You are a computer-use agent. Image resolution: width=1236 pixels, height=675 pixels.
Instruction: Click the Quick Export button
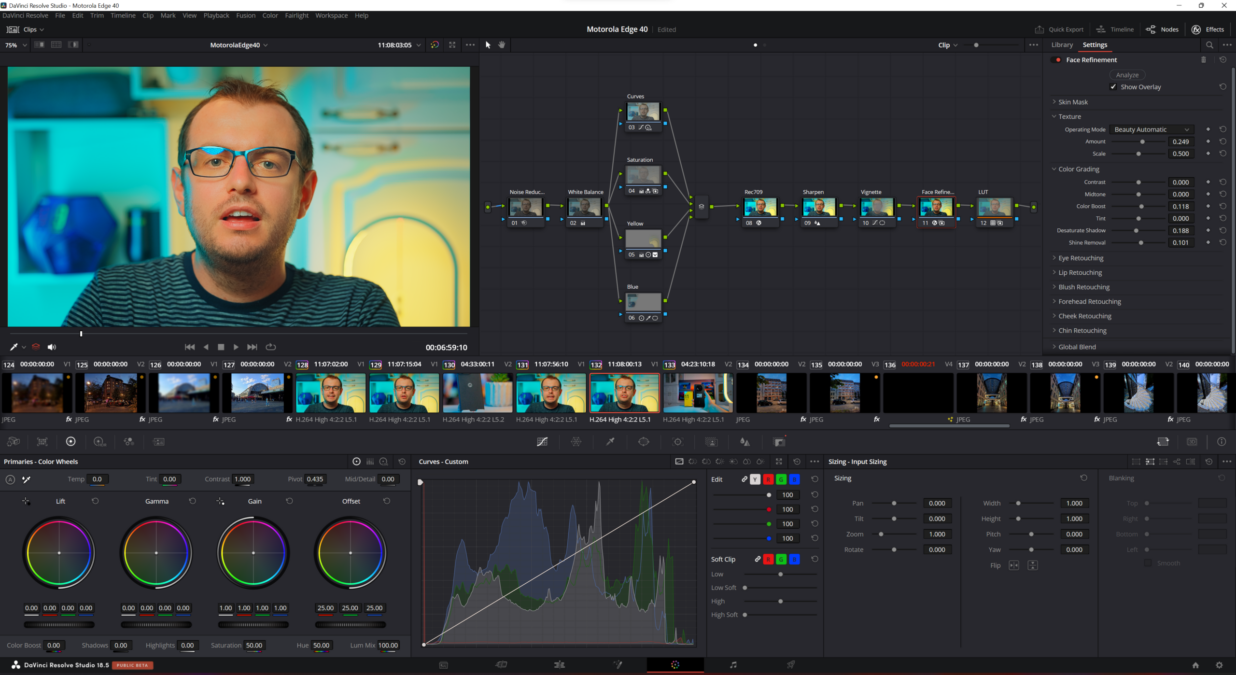point(1059,30)
